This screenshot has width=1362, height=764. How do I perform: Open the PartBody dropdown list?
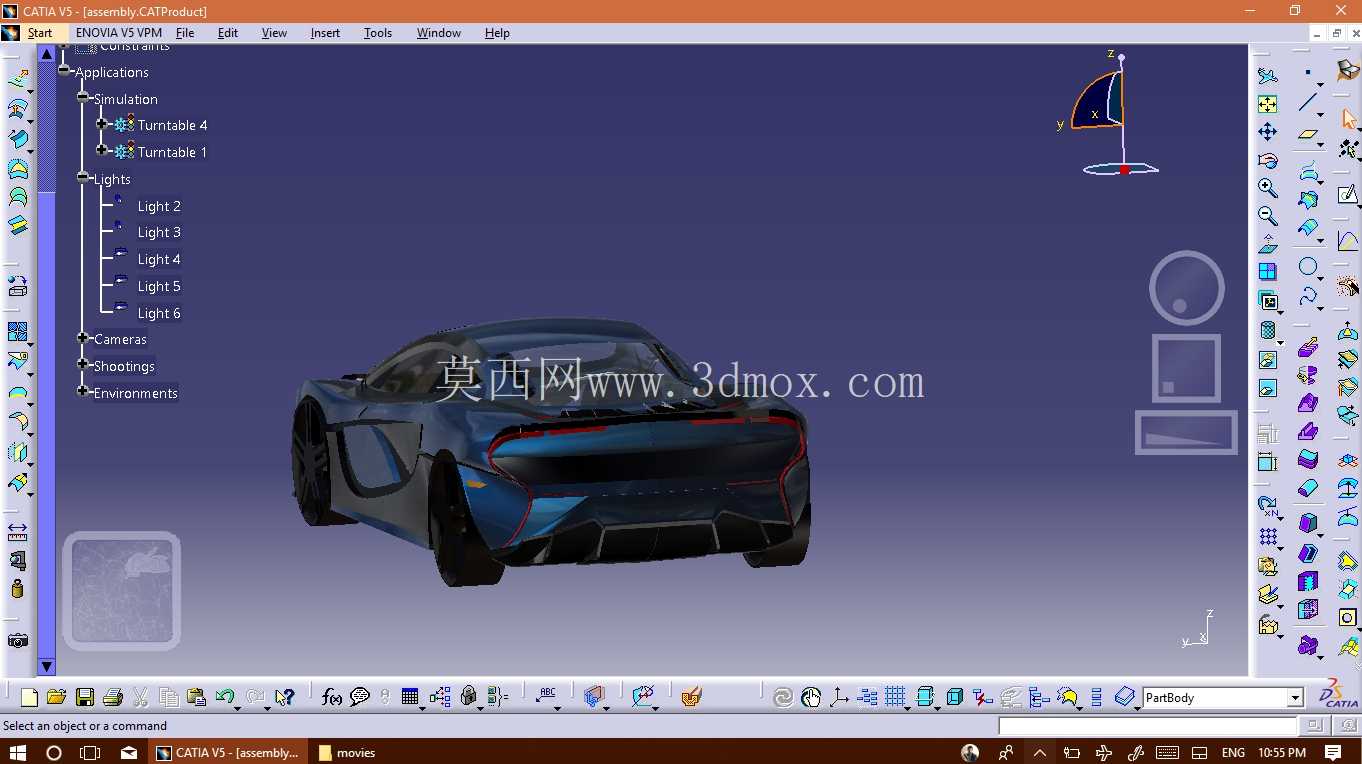point(1296,698)
